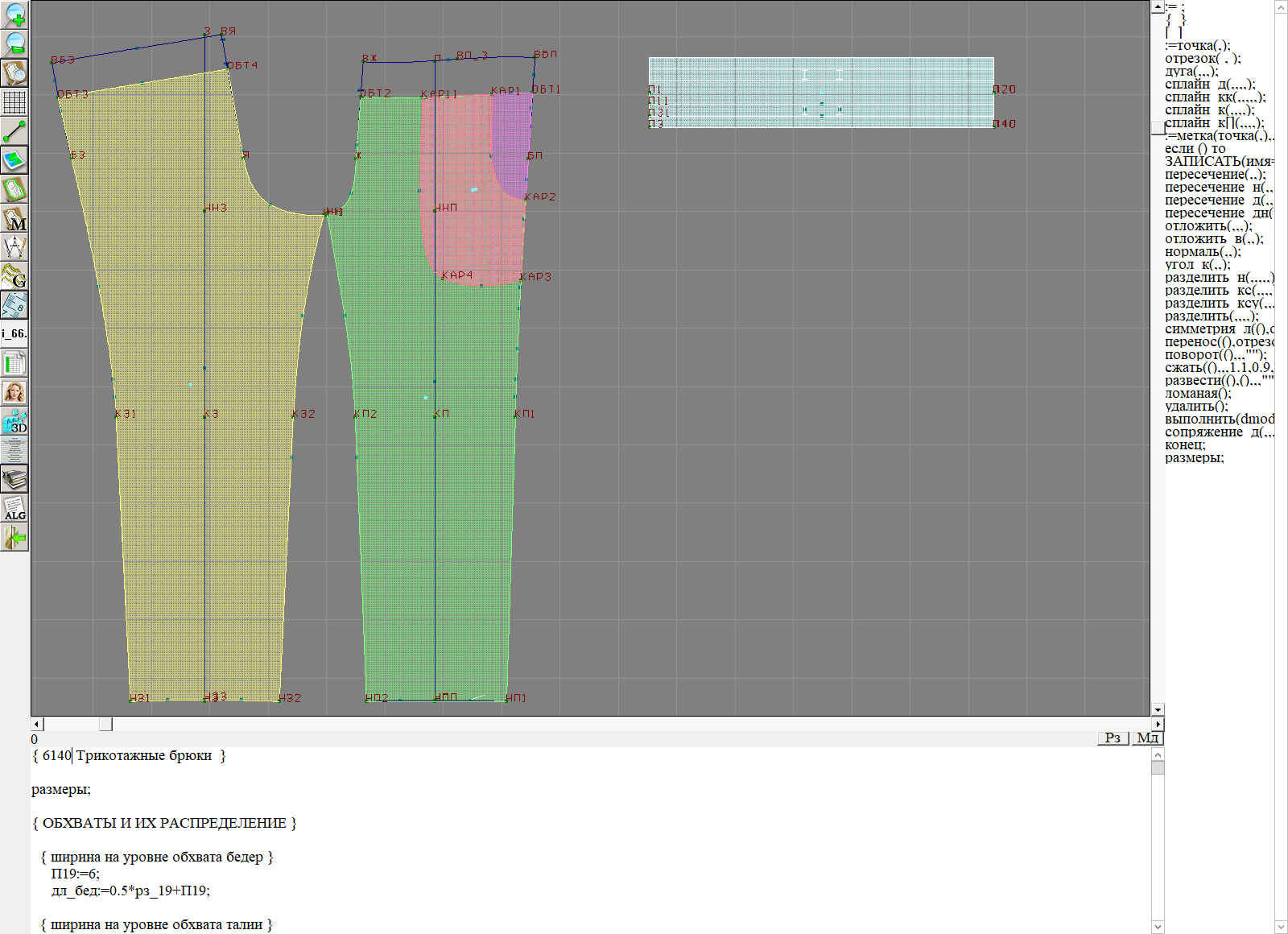Open the pattern with M icon

click(x=14, y=218)
